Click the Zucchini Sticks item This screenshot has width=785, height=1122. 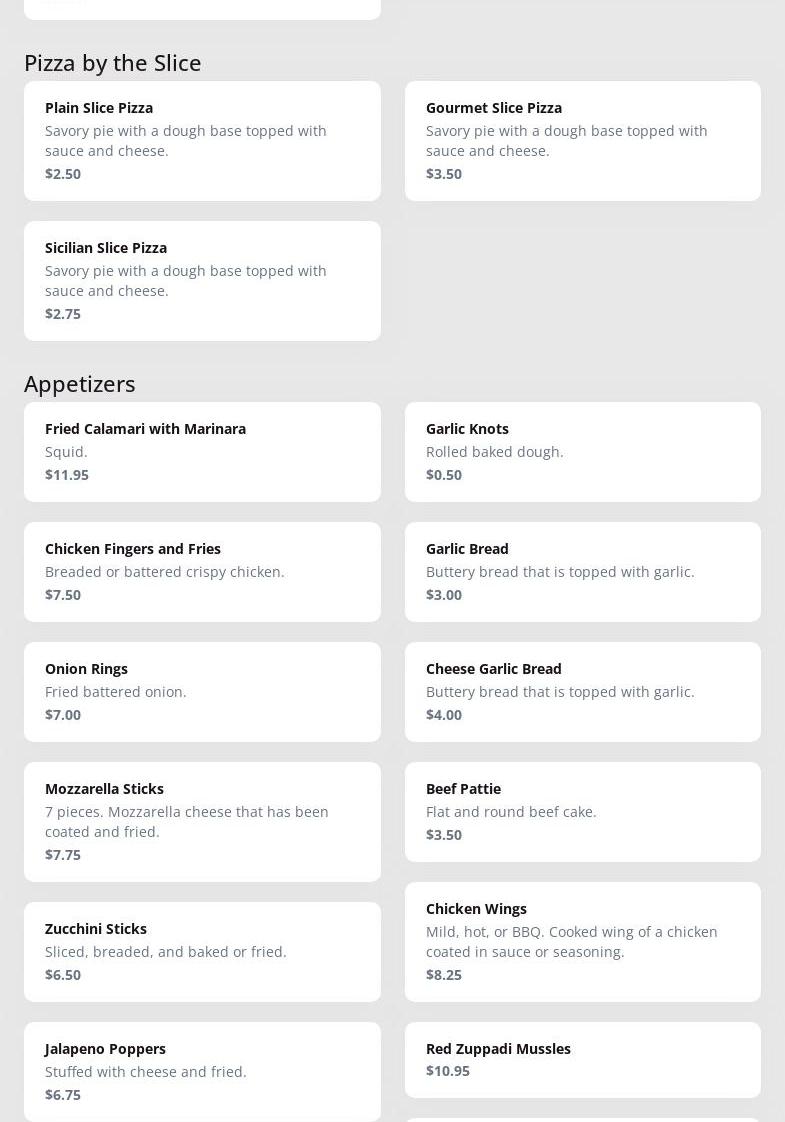(x=202, y=951)
